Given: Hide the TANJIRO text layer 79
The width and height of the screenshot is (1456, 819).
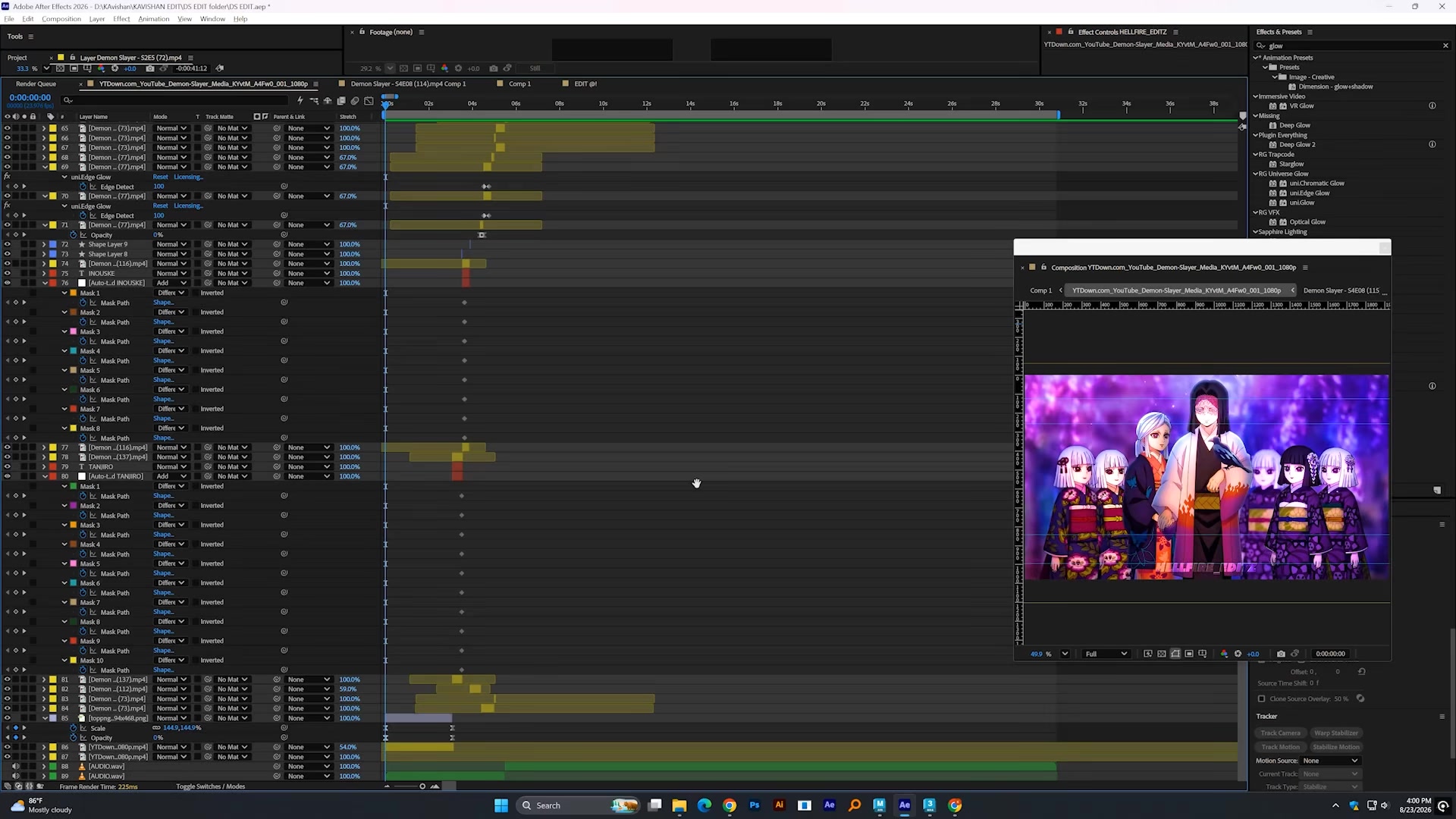Looking at the screenshot, I should 7,466.
